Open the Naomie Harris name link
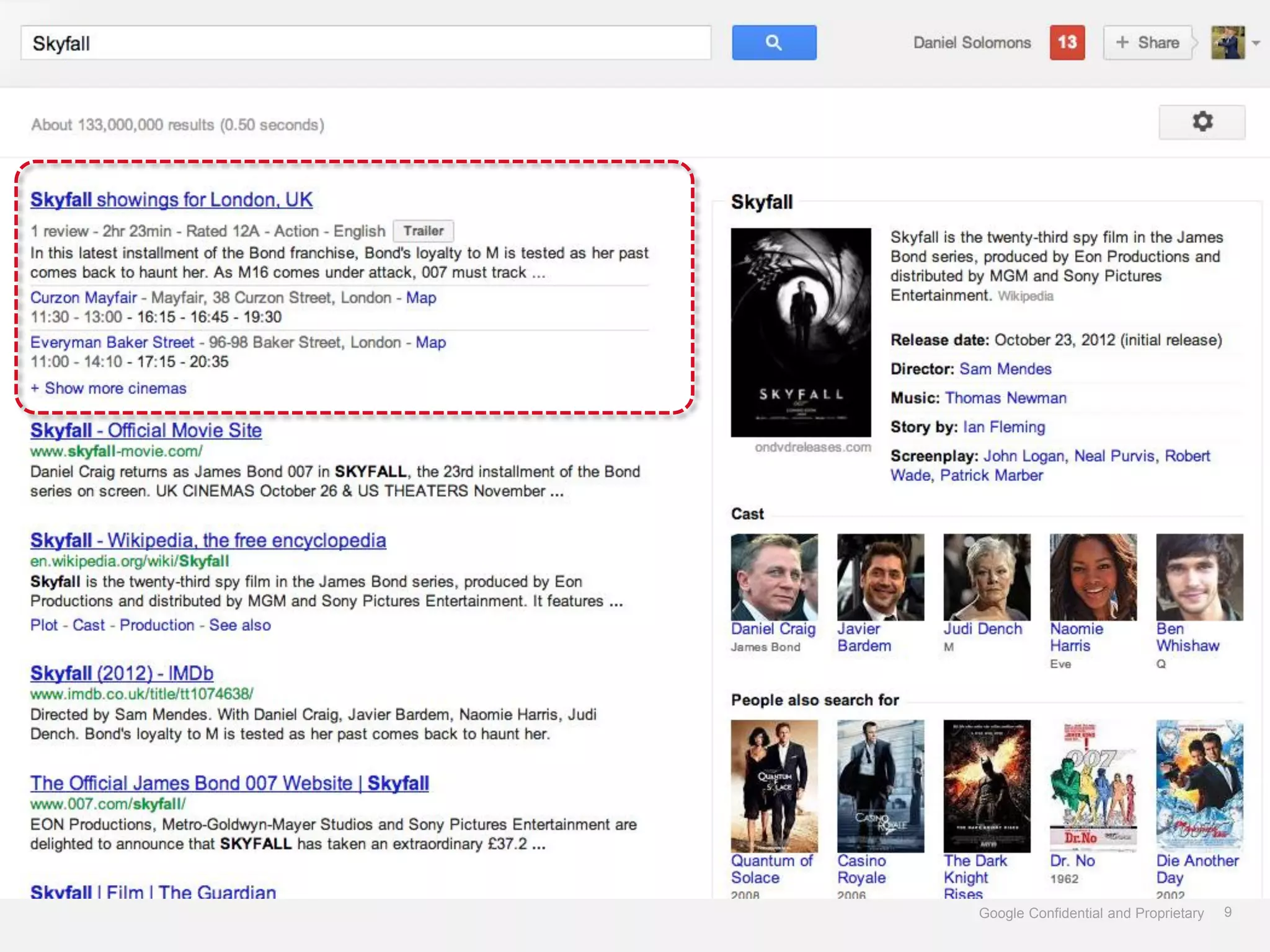 tap(1077, 637)
